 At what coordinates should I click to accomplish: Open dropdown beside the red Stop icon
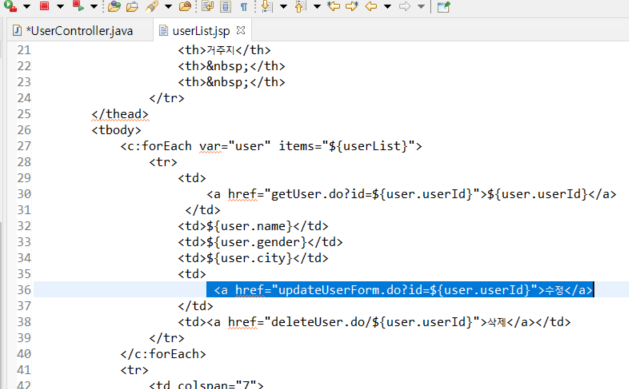click(x=60, y=6)
